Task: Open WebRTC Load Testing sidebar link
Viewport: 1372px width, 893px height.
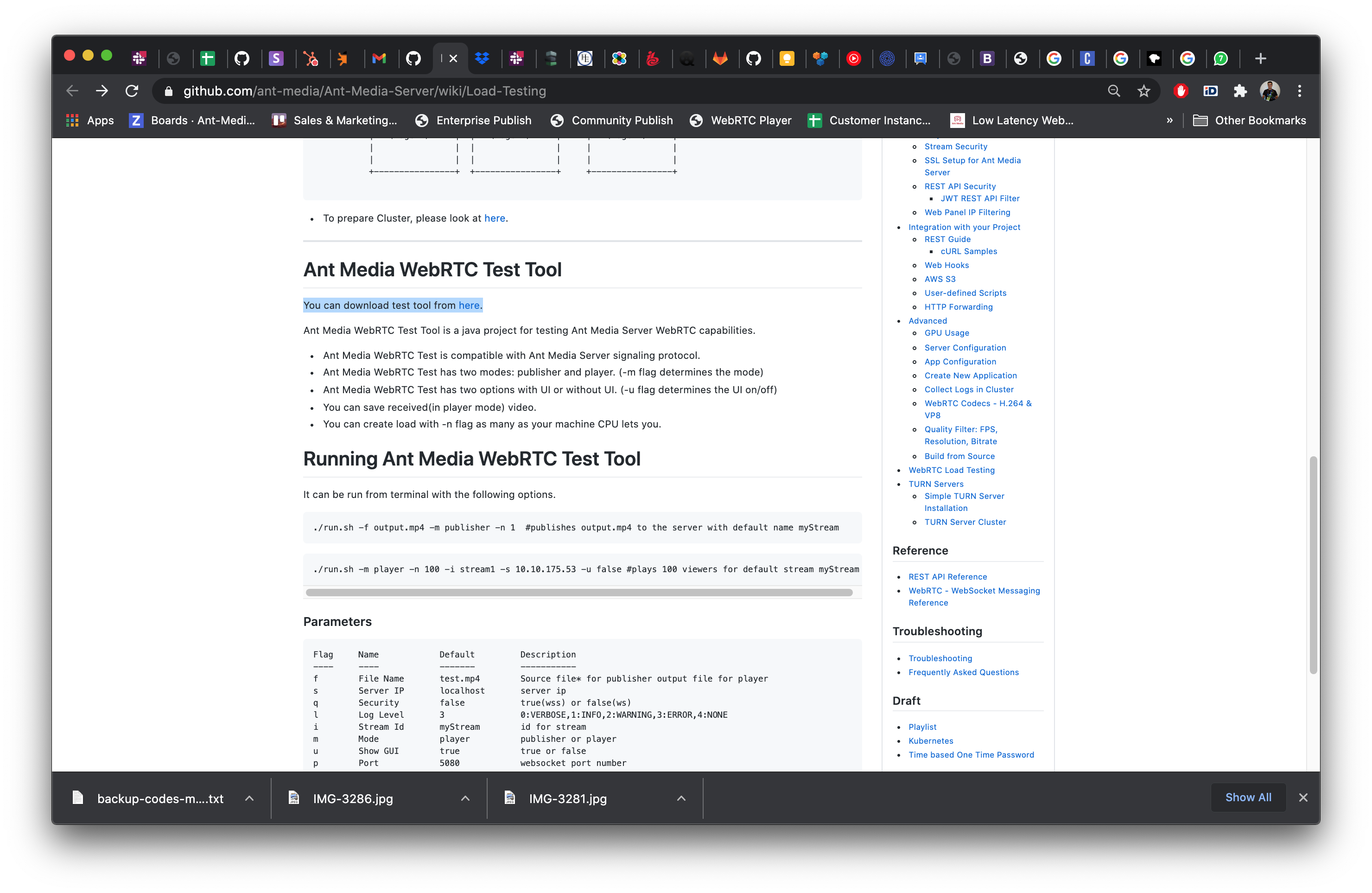Action: pos(952,470)
